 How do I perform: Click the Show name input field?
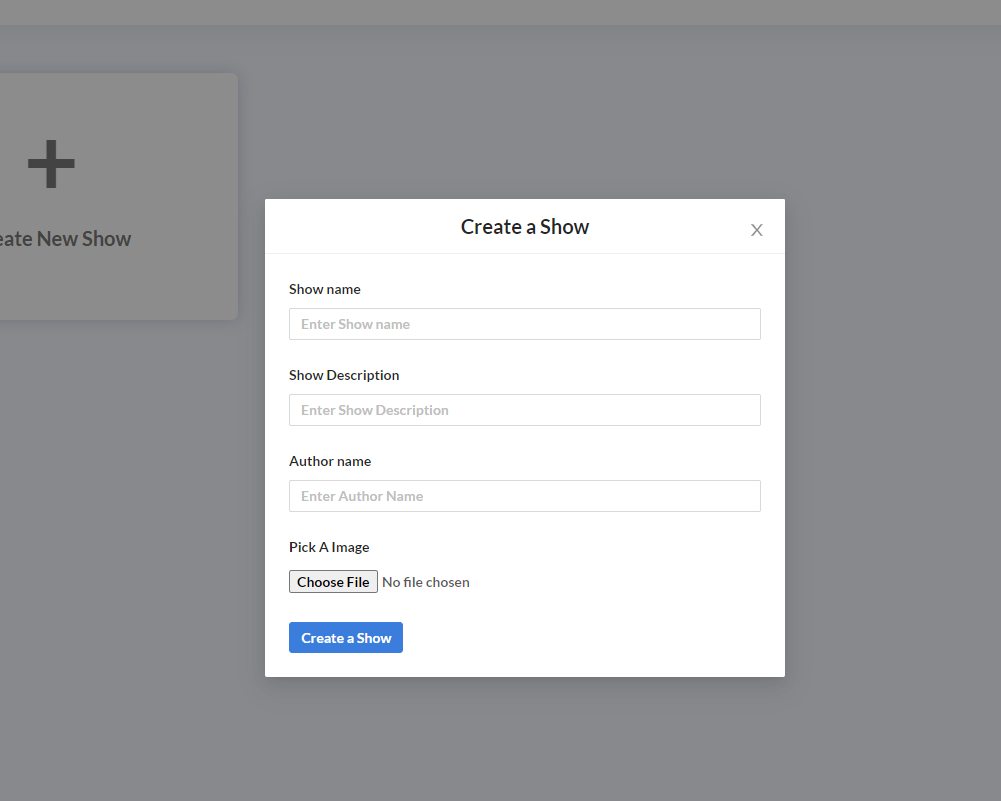(525, 324)
